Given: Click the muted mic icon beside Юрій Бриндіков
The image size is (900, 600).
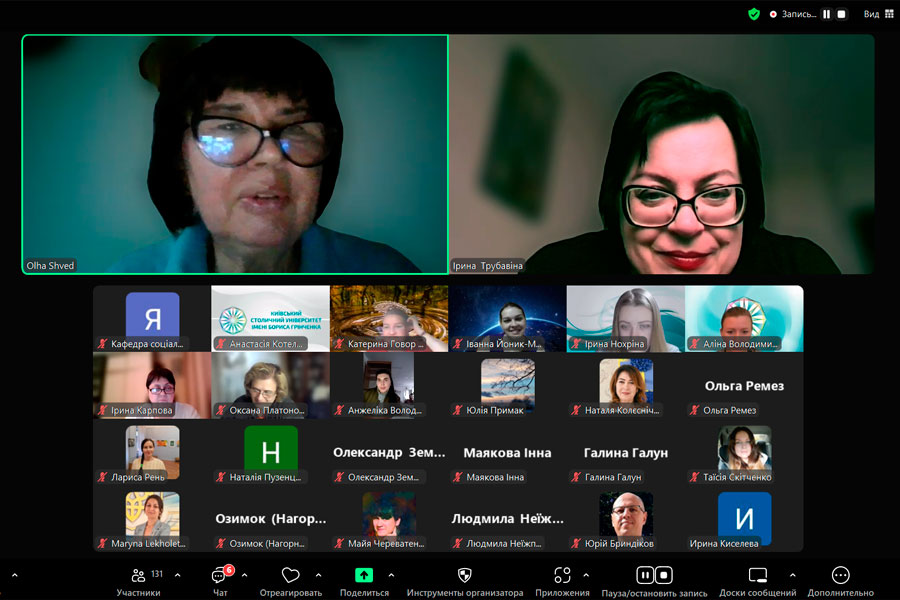Looking at the screenshot, I should click(x=576, y=543).
